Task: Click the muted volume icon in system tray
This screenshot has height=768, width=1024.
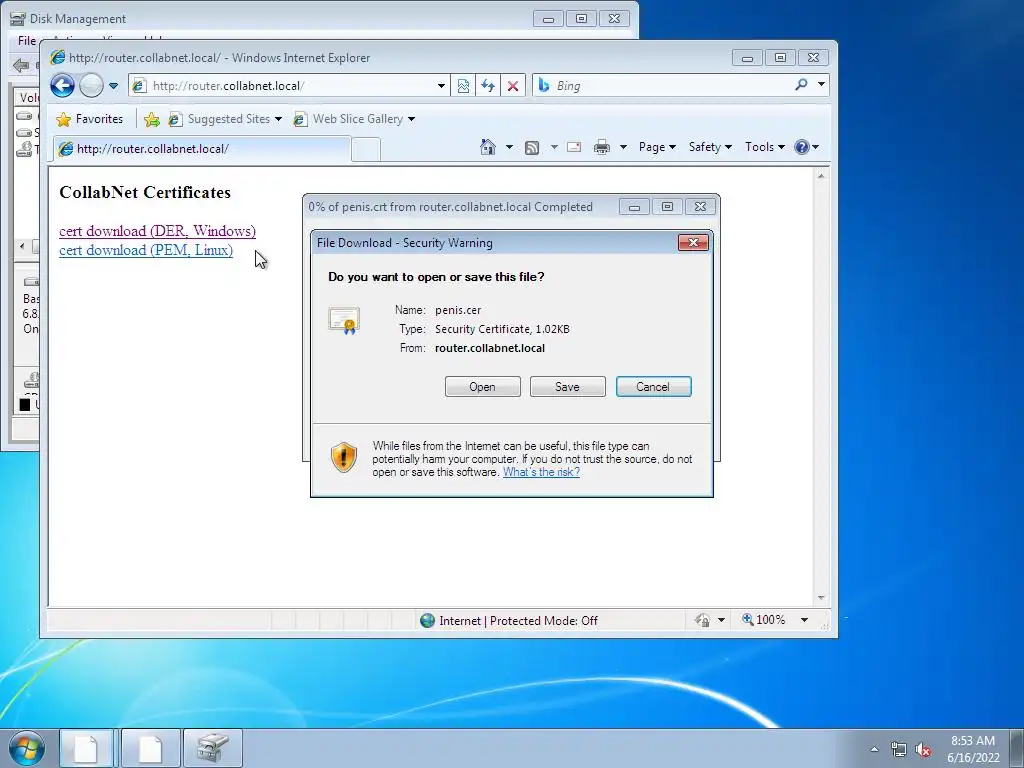Action: point(923,749)
